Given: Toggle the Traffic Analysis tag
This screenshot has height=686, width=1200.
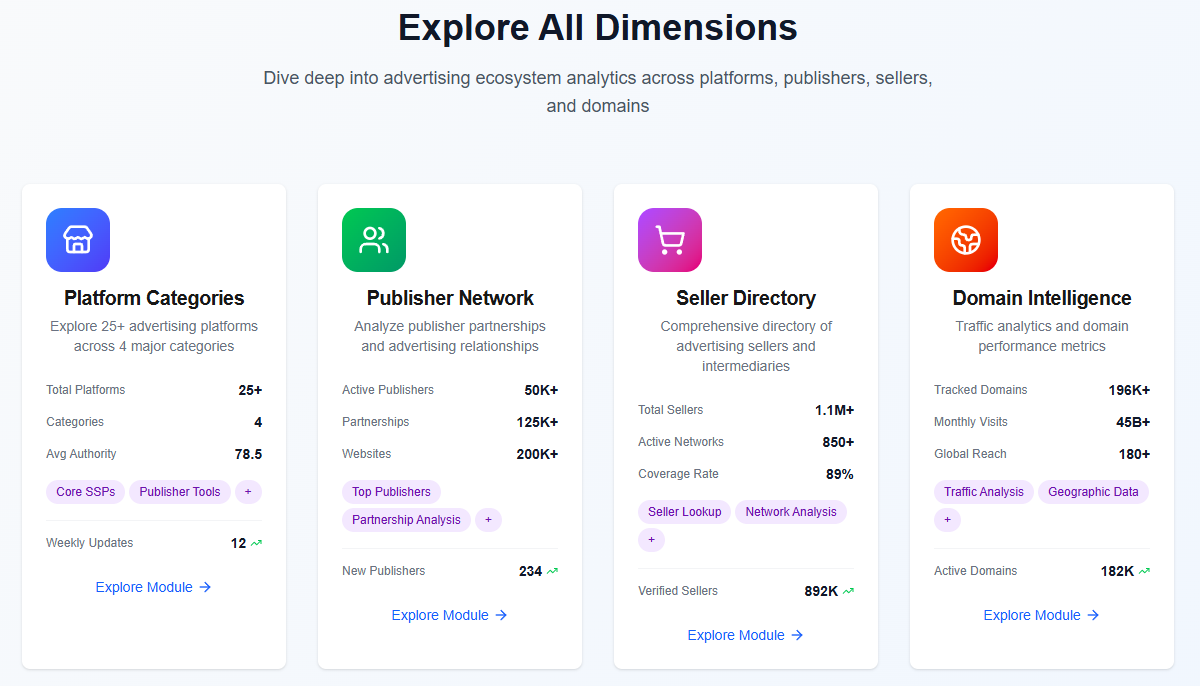Looking at the screenshot, I should point(983,491).
